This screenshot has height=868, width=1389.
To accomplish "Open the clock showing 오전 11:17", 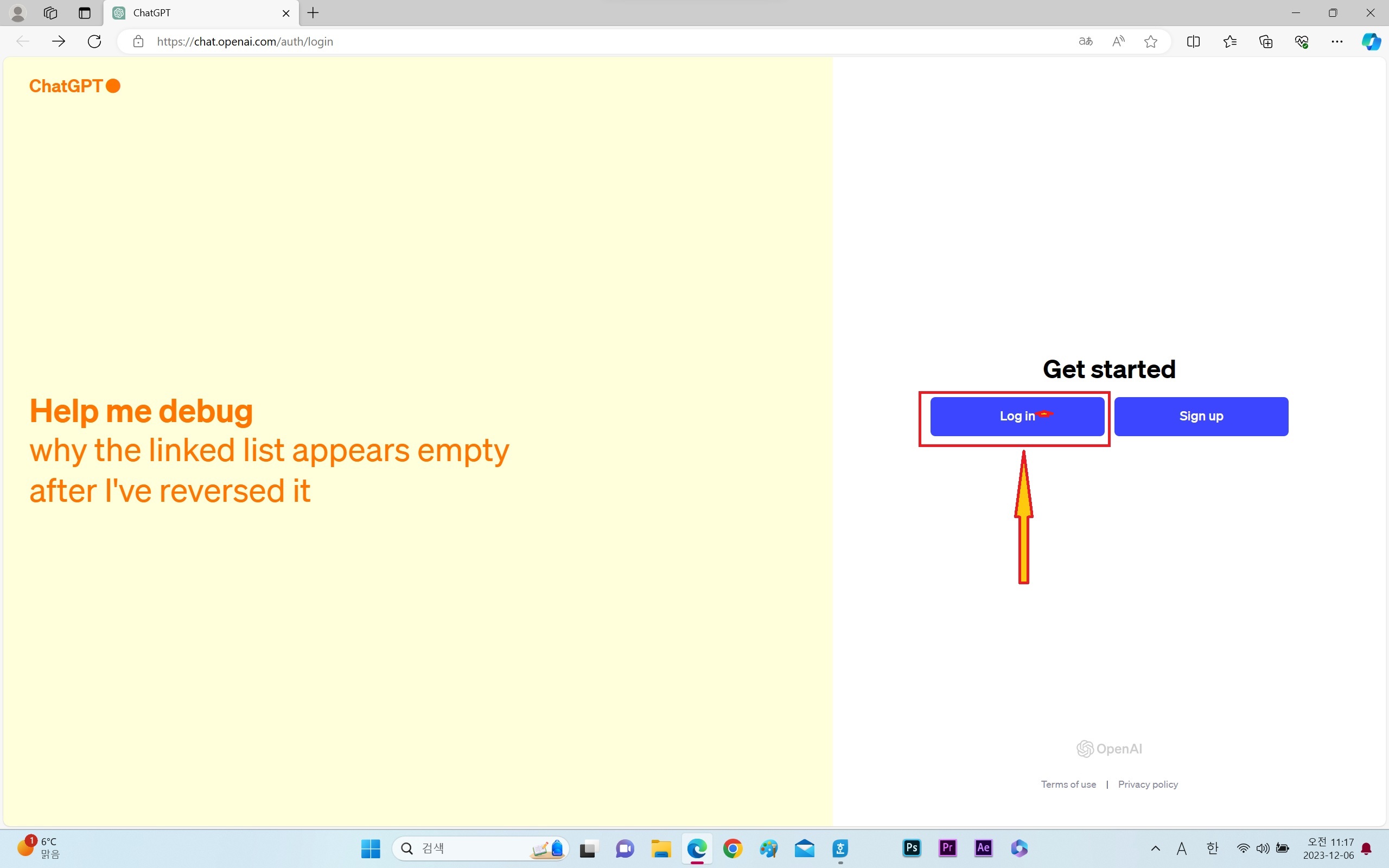I will 1328,848.
